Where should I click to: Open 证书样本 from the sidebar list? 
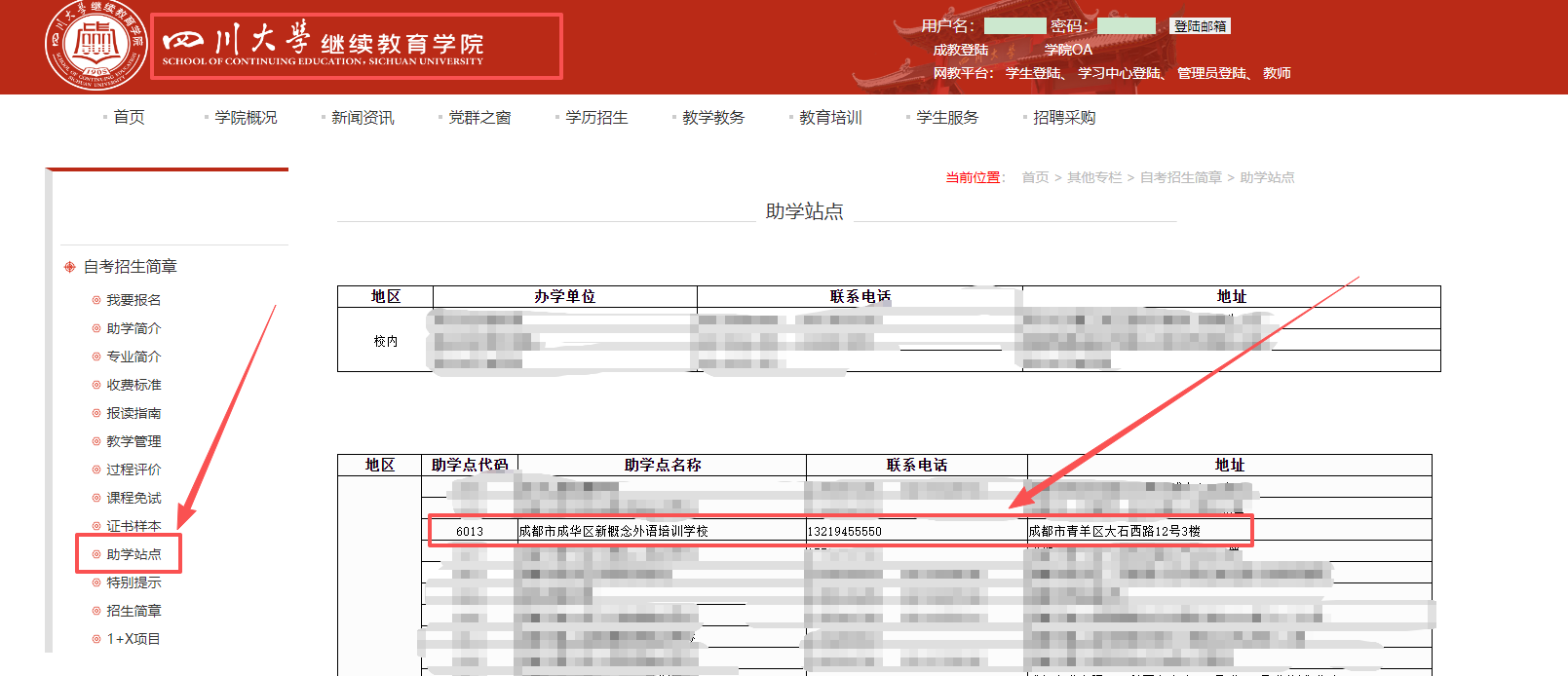click(x=134, y=526)
